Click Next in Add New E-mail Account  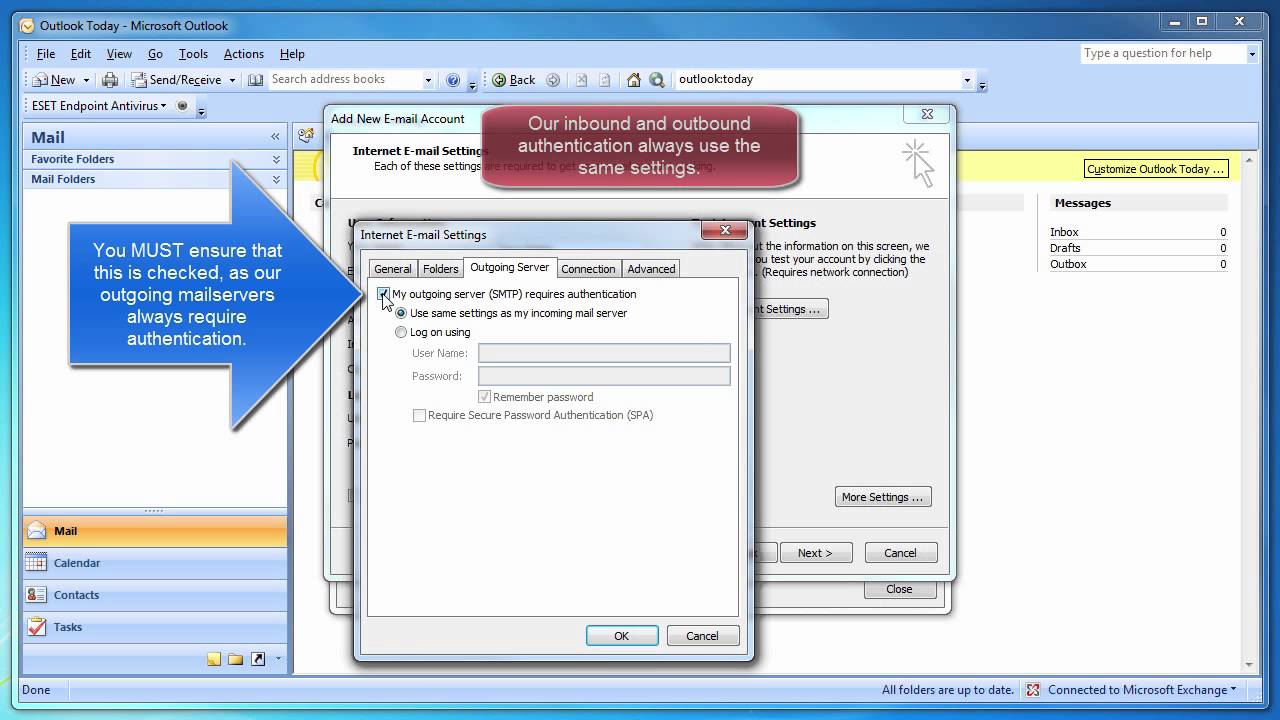tap(815, 553)
